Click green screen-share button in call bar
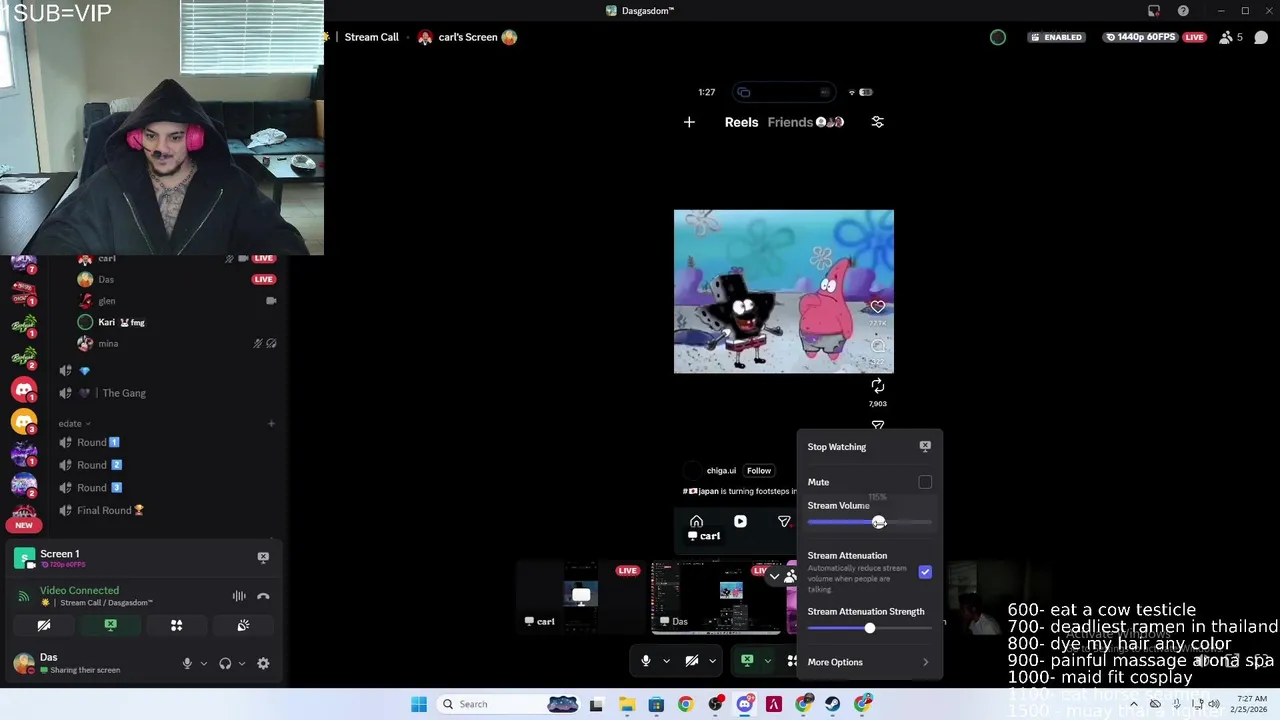Screen dimensions: 1280x720 747,661
